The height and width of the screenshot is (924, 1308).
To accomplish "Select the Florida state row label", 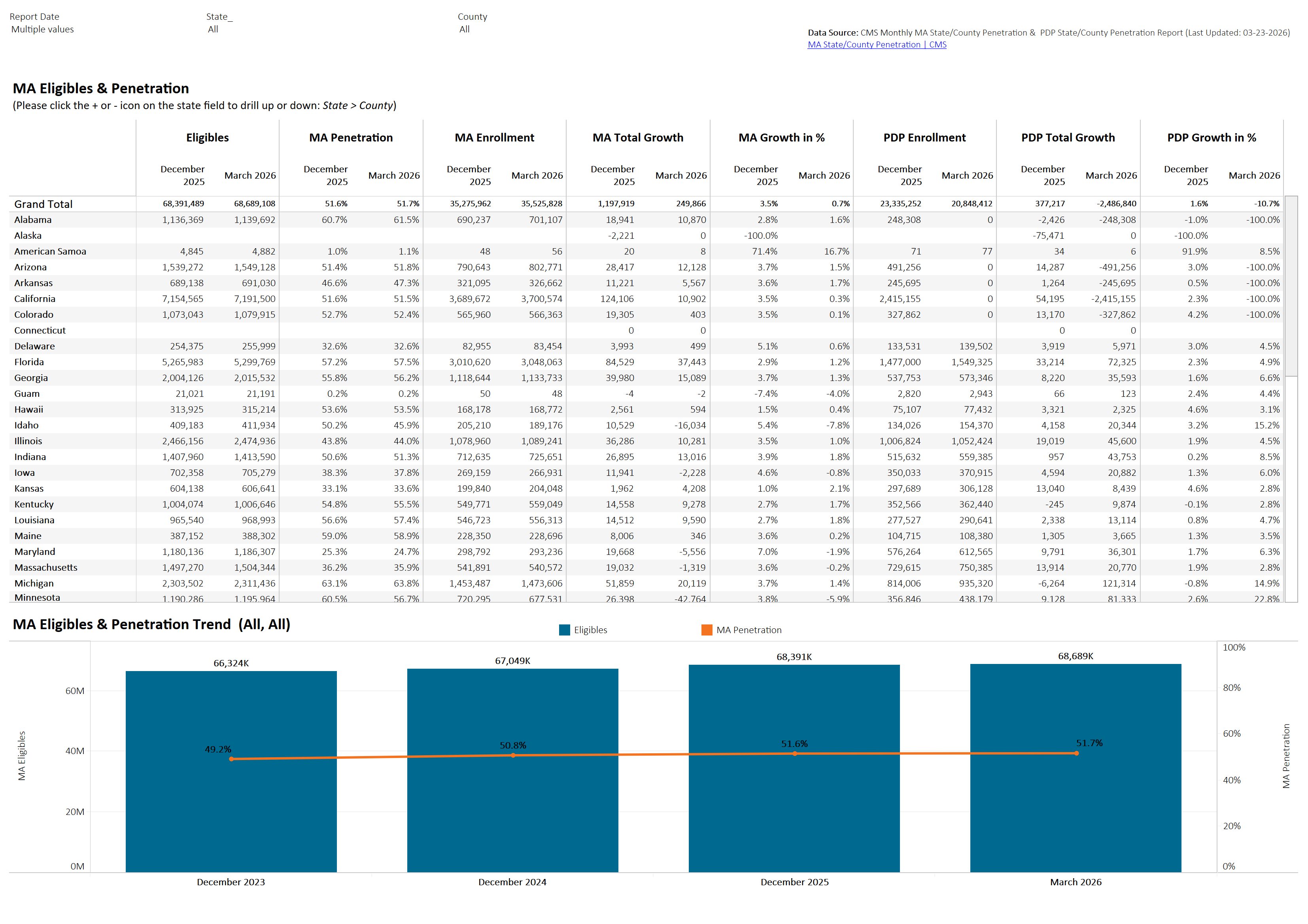I will 29,362.
